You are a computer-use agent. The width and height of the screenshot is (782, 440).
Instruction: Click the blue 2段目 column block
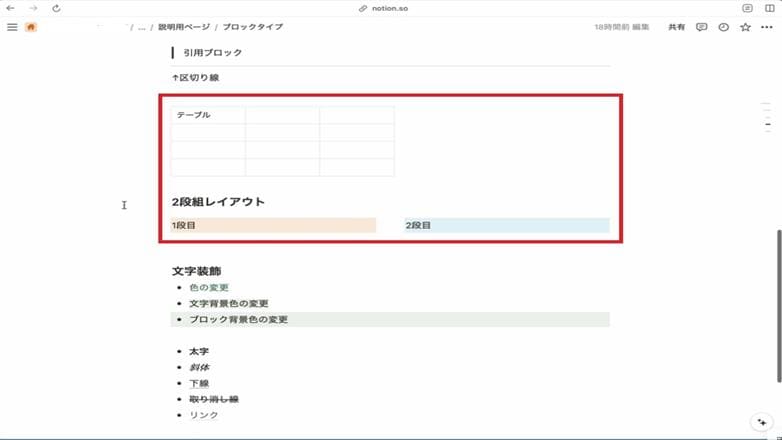click(507, 225)
